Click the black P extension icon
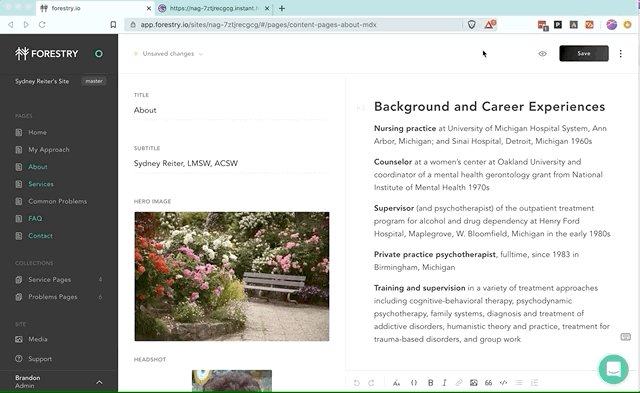 [x=558, y=24]
